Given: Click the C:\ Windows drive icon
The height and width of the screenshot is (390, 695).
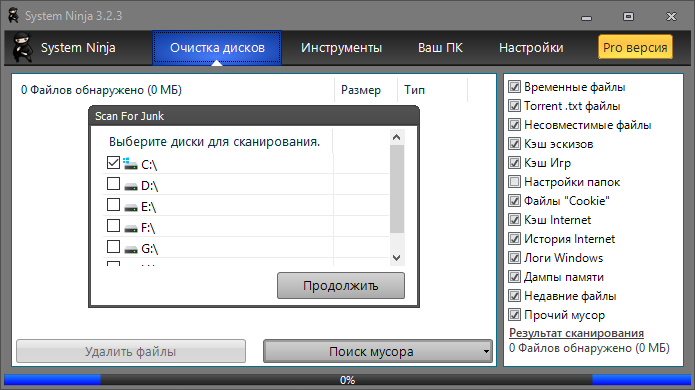Looking at the screenshot, I should 130,163.
